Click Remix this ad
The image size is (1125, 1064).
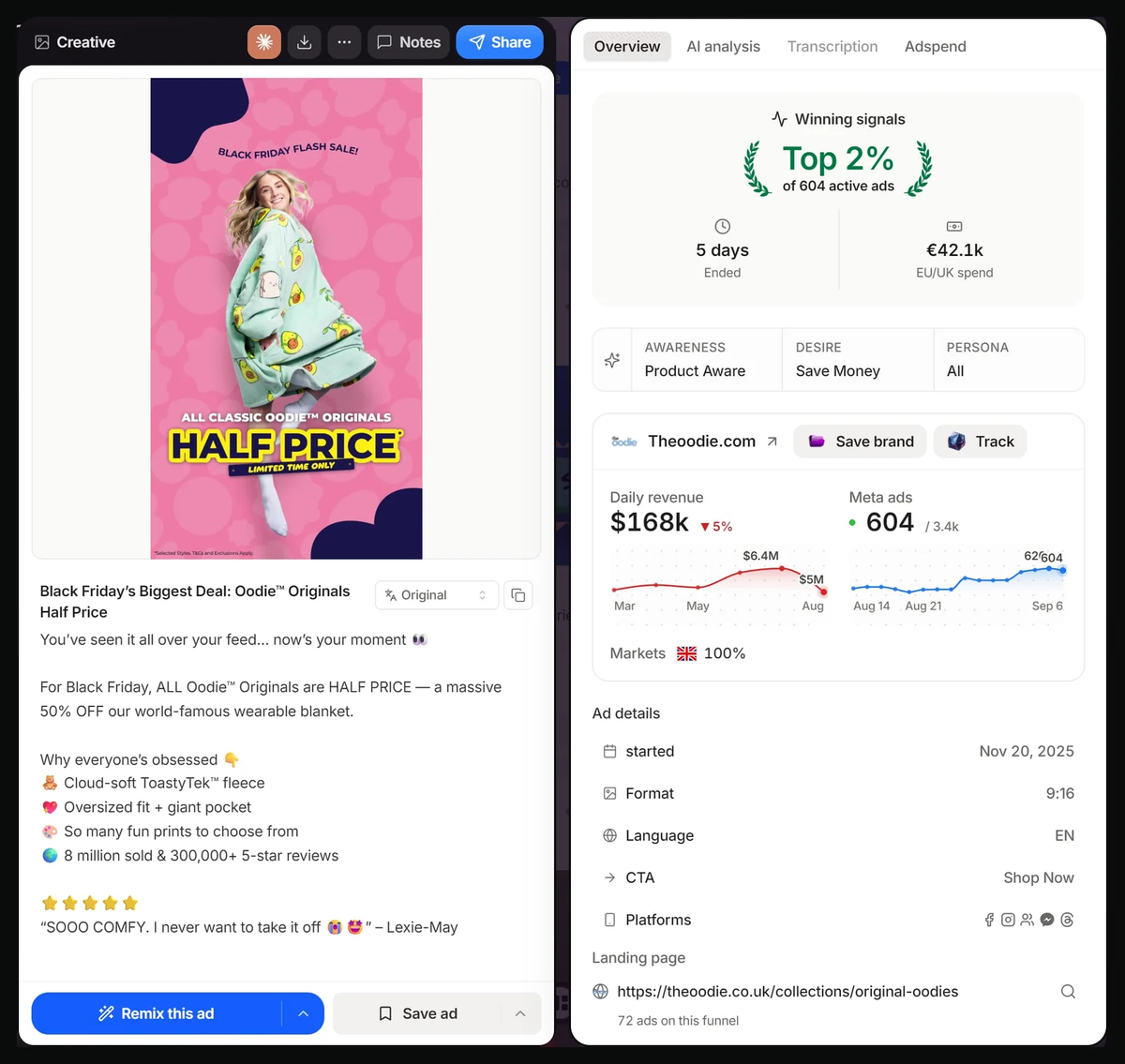[x=157, y=1013]
